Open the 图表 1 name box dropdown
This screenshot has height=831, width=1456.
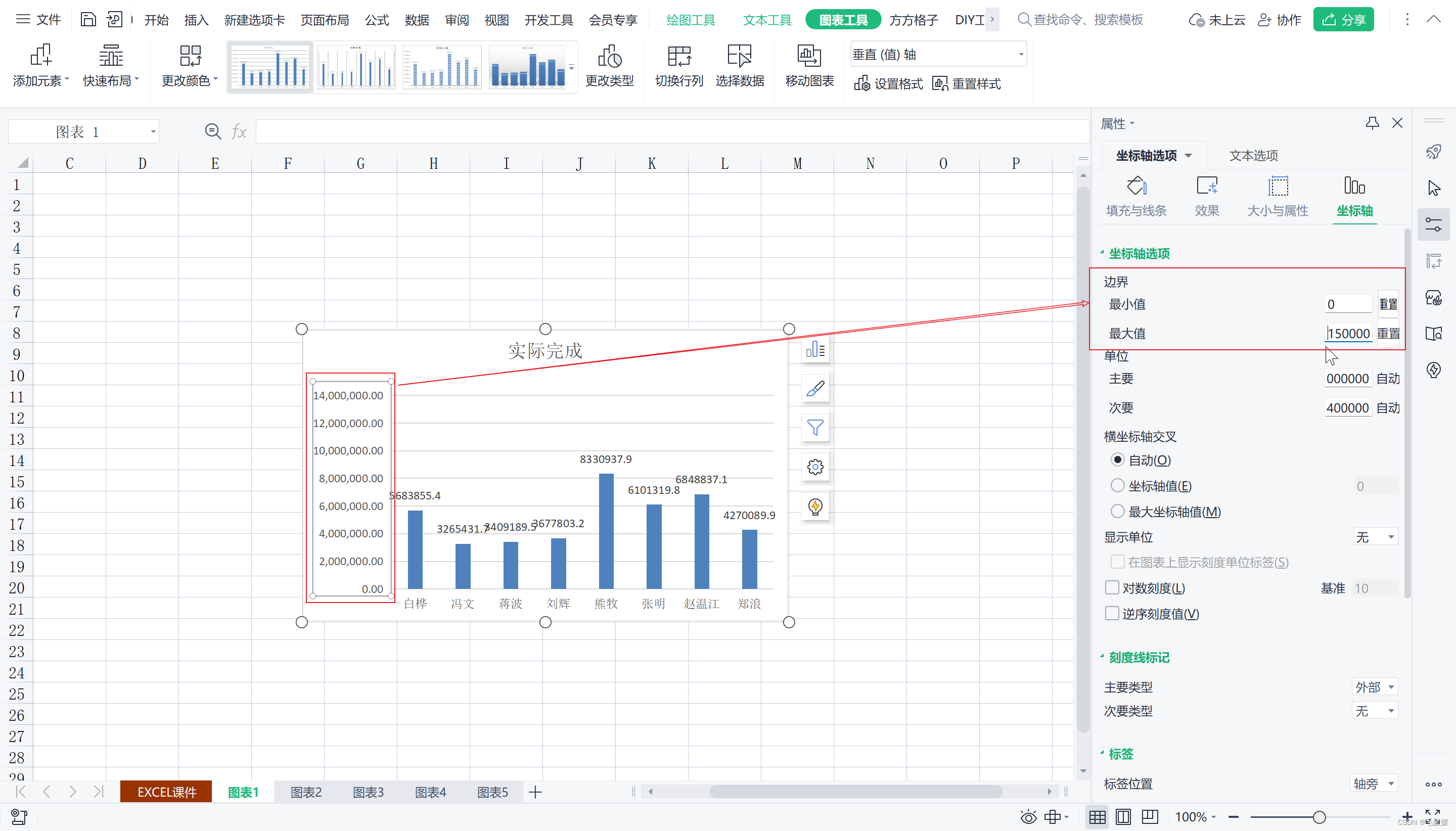coord(152,132)
